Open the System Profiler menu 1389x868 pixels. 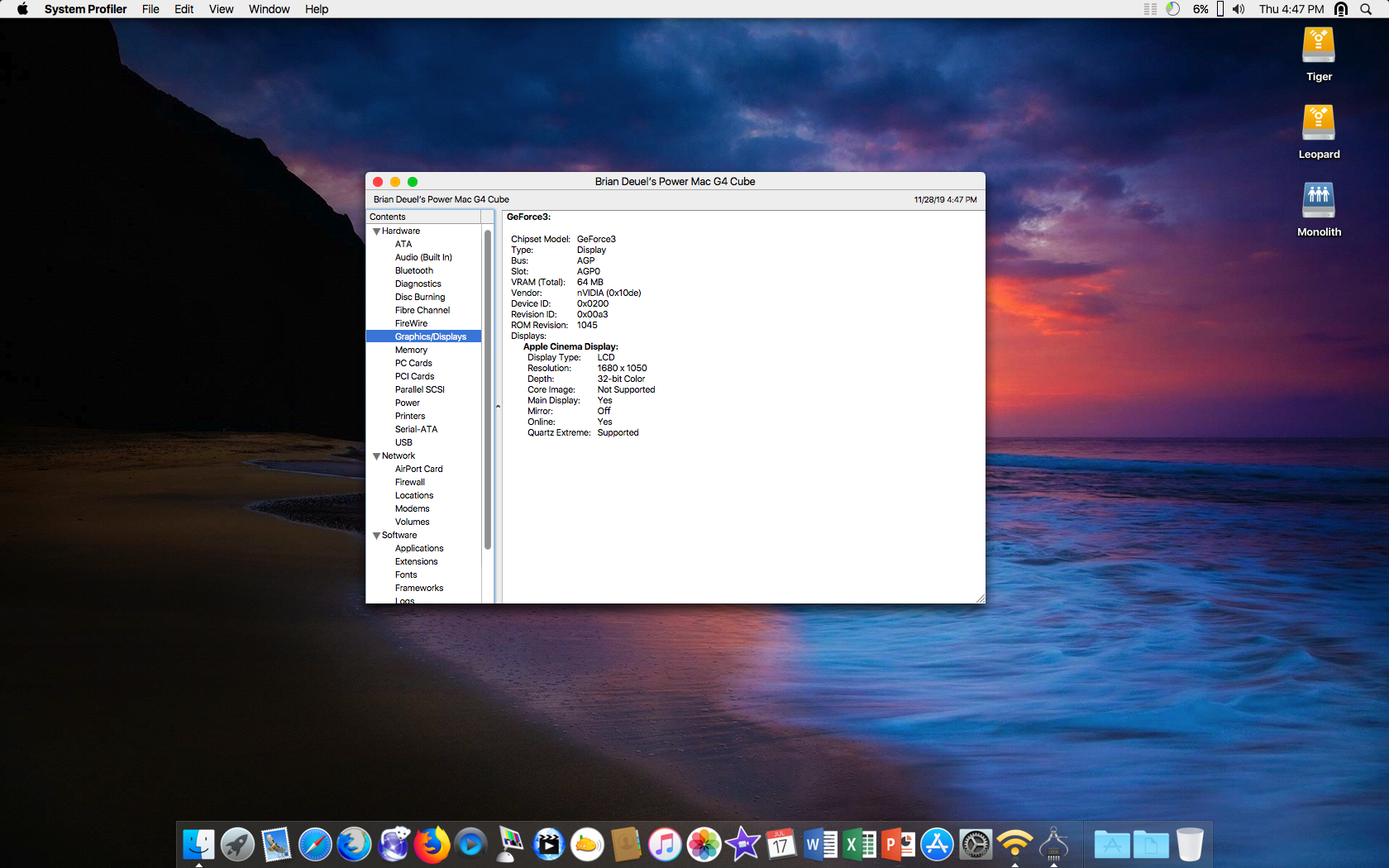(85, 9)
